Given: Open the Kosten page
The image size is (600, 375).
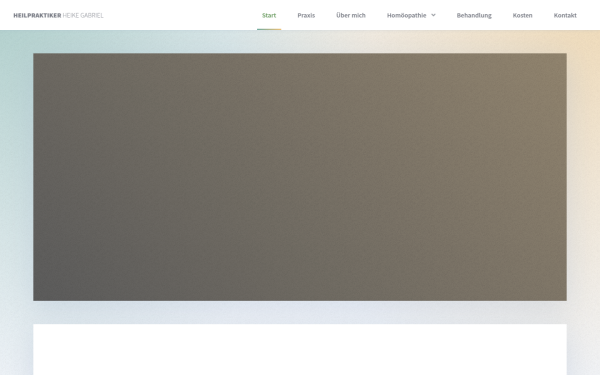Looking at the screenshot, I should [x=522, y=15].
